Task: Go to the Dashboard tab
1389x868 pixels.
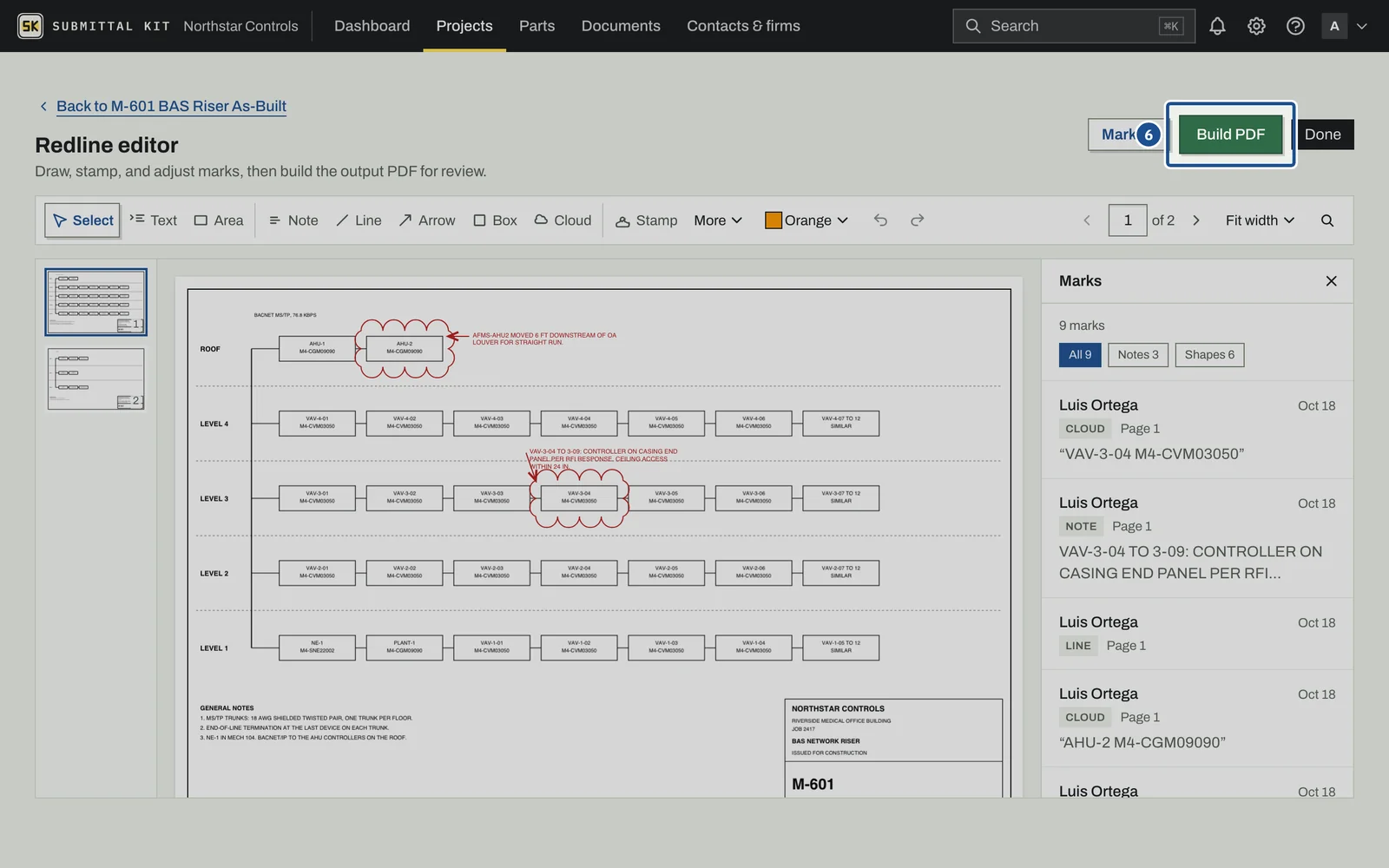Action: (372, 26)
